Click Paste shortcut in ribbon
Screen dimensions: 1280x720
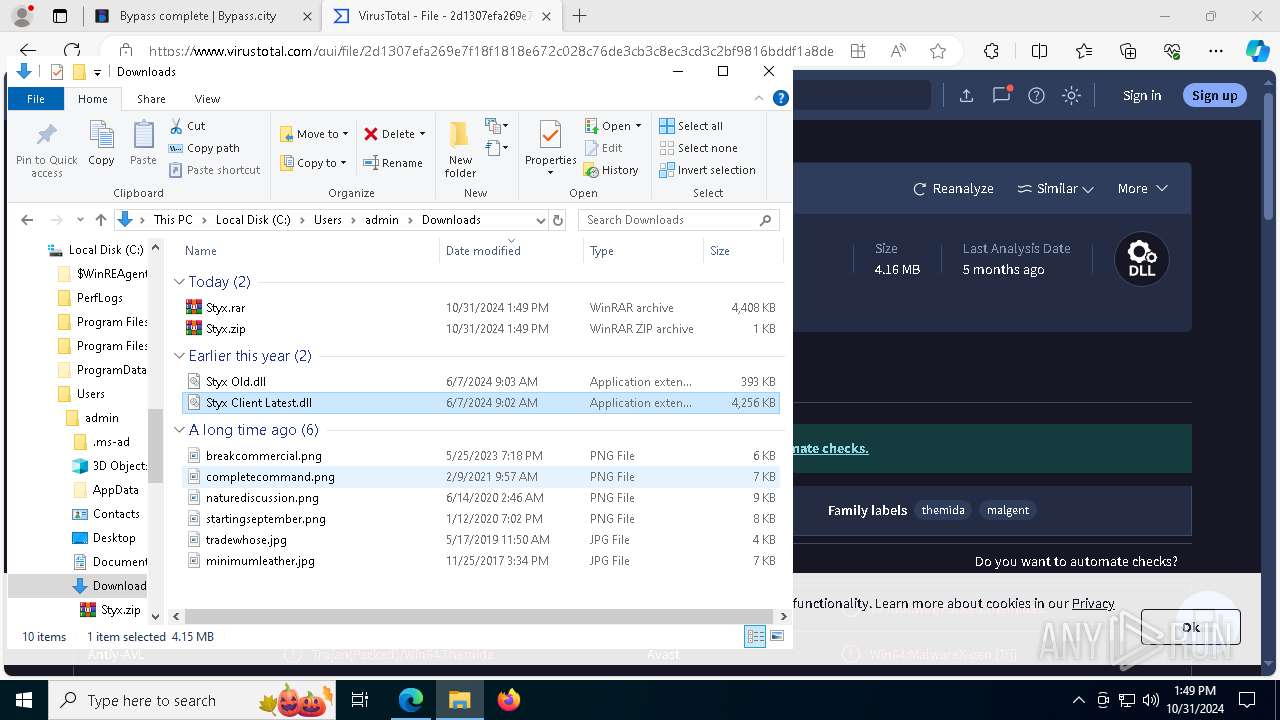pyautogui.click(x=214, y=170)
